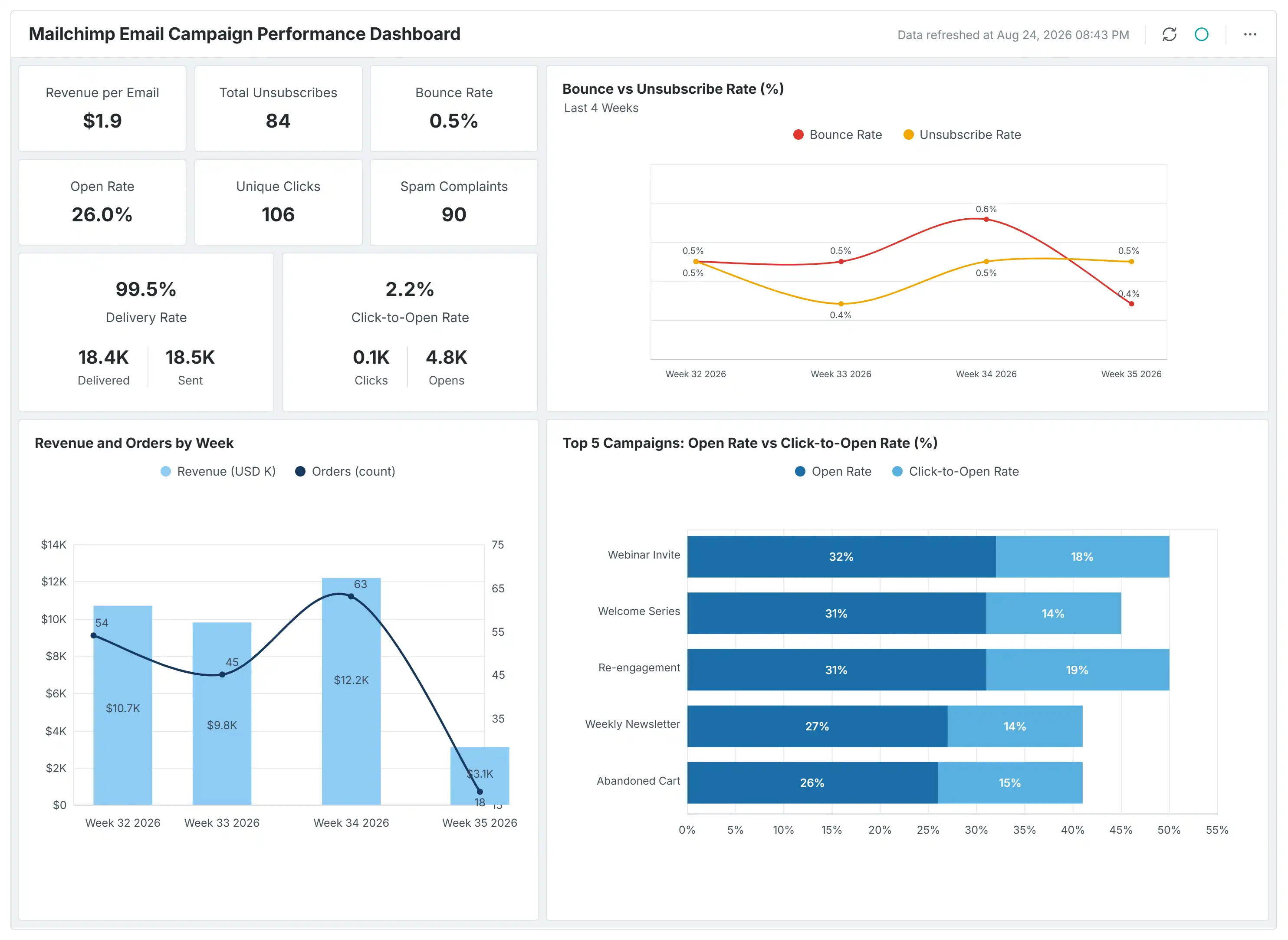1288x940 pixels.
Task: Click the Week 33 unsubscribe 0.4% point
Action: (841, 304)
